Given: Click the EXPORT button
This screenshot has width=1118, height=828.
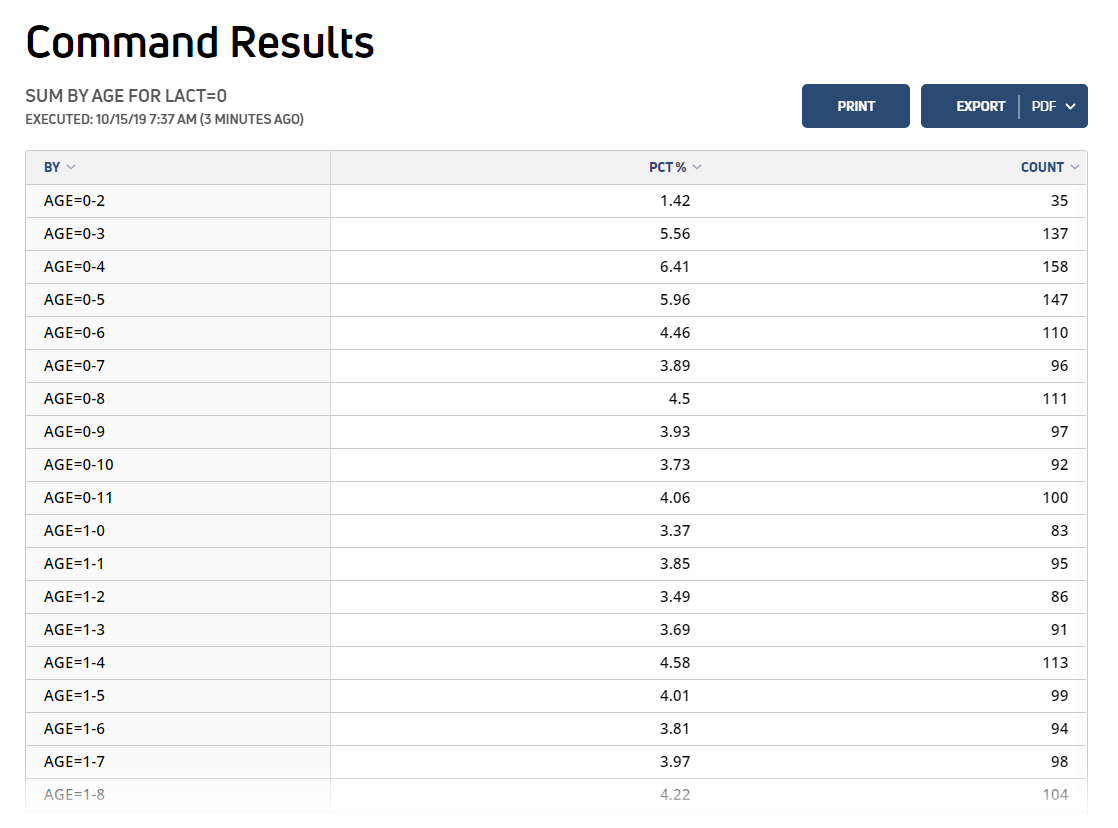Looking at the screenshot, I should [x=980, y=106].
